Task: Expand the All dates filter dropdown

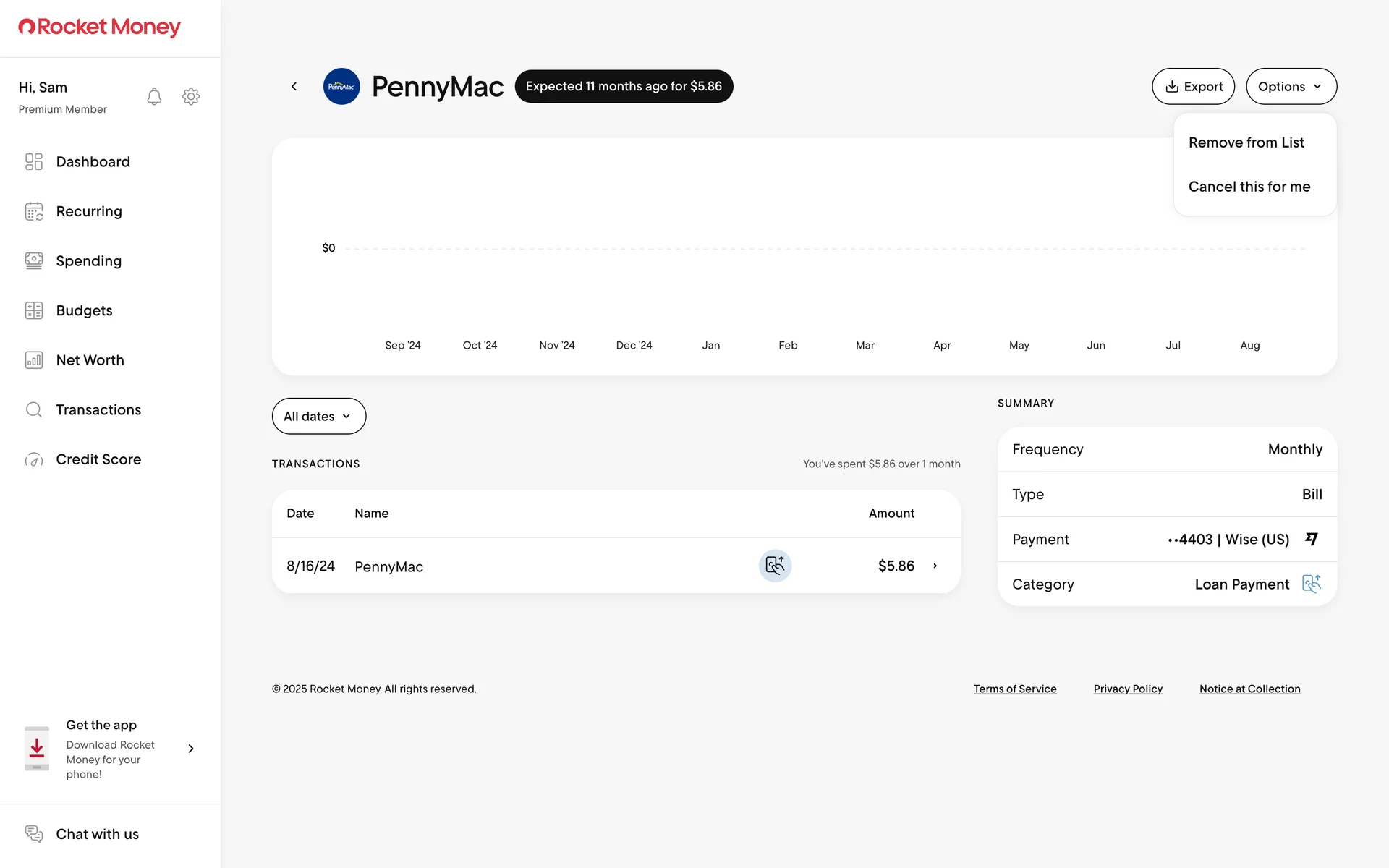Action: click(x=318, y=416)
